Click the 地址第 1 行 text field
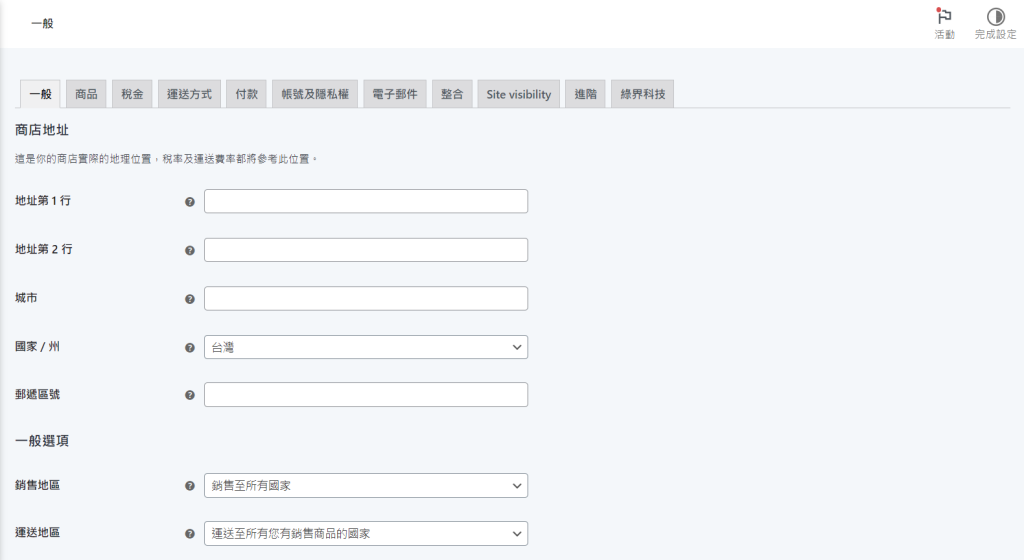Screen dimensions: 1024x560 click(x=366, y=201)
